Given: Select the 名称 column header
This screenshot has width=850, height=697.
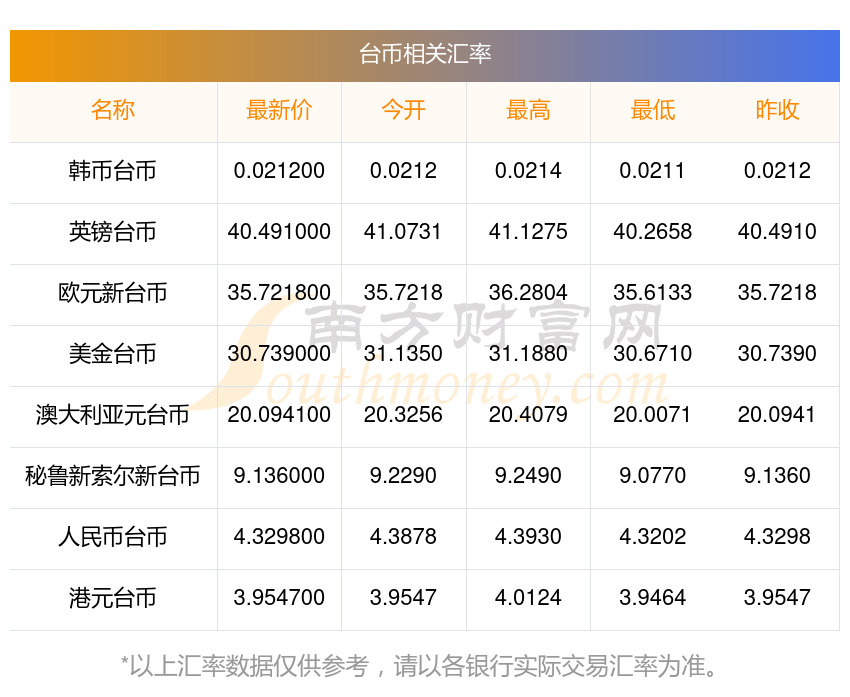Looking at the screenshot, I should click(x=113, y=110).
